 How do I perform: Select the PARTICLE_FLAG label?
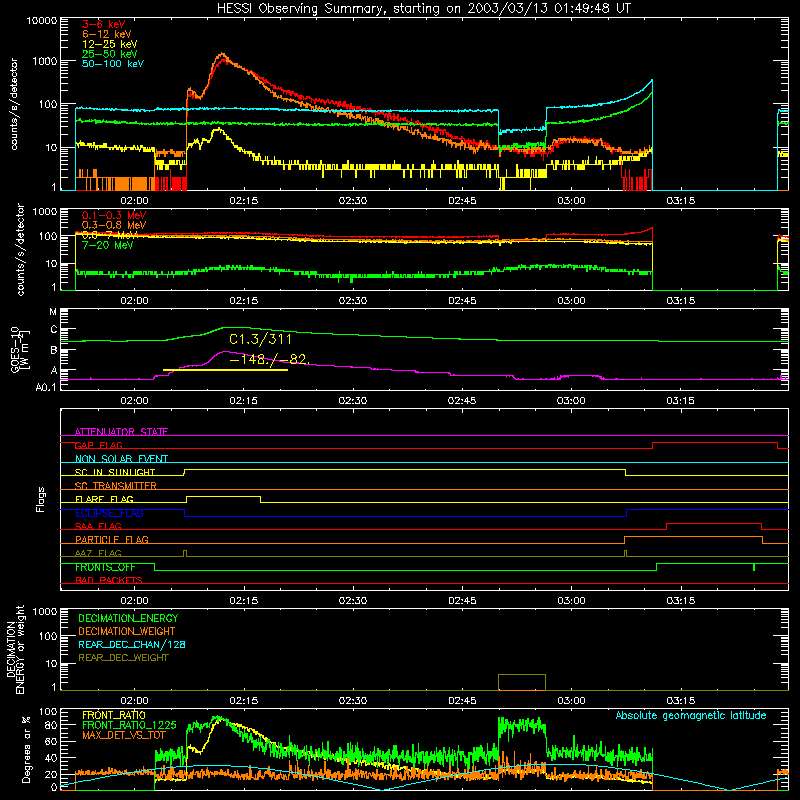(112, 539)
